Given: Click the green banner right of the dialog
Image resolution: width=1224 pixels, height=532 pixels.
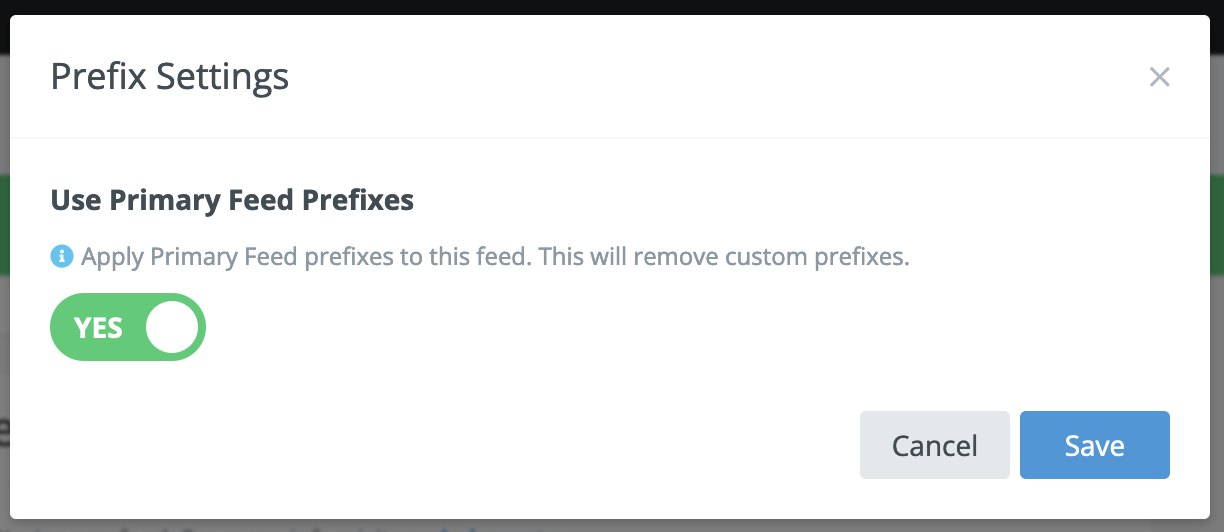Looking at the screenshot, I should 1217,225.
